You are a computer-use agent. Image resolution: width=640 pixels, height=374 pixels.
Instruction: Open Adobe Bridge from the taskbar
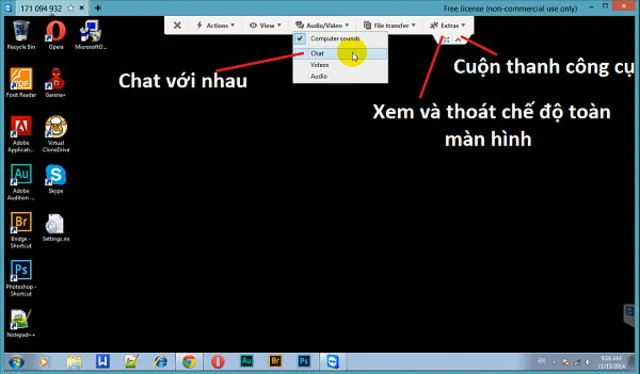coord(276,361)
